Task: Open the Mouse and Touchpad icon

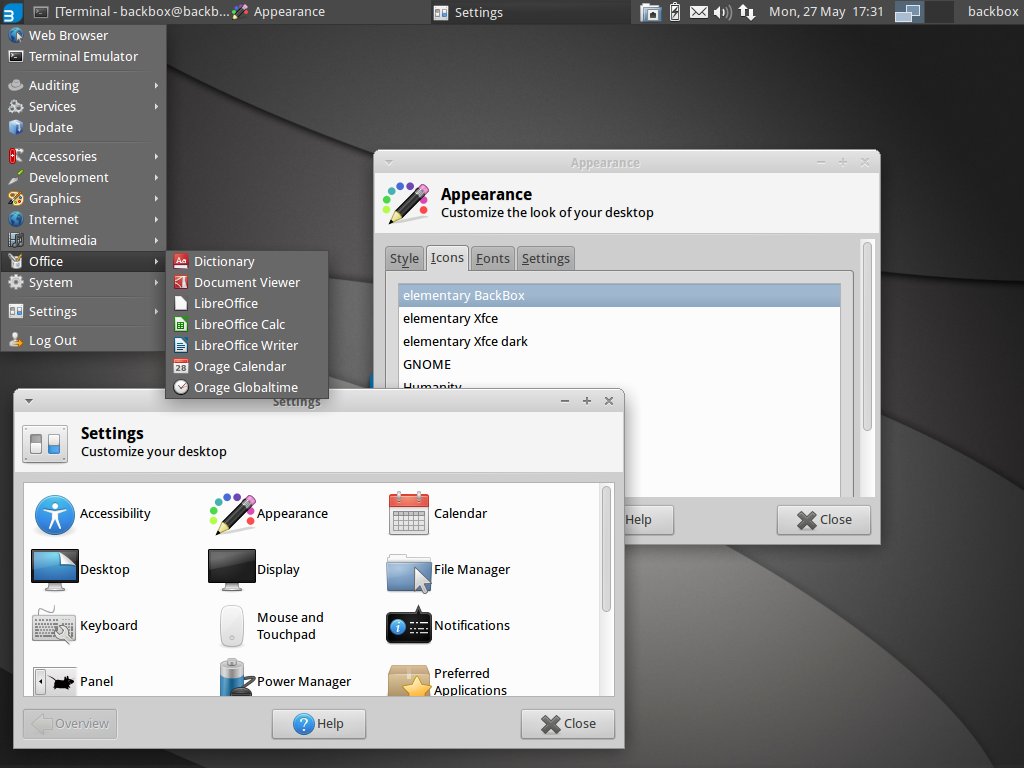Action: coord(232,626)
